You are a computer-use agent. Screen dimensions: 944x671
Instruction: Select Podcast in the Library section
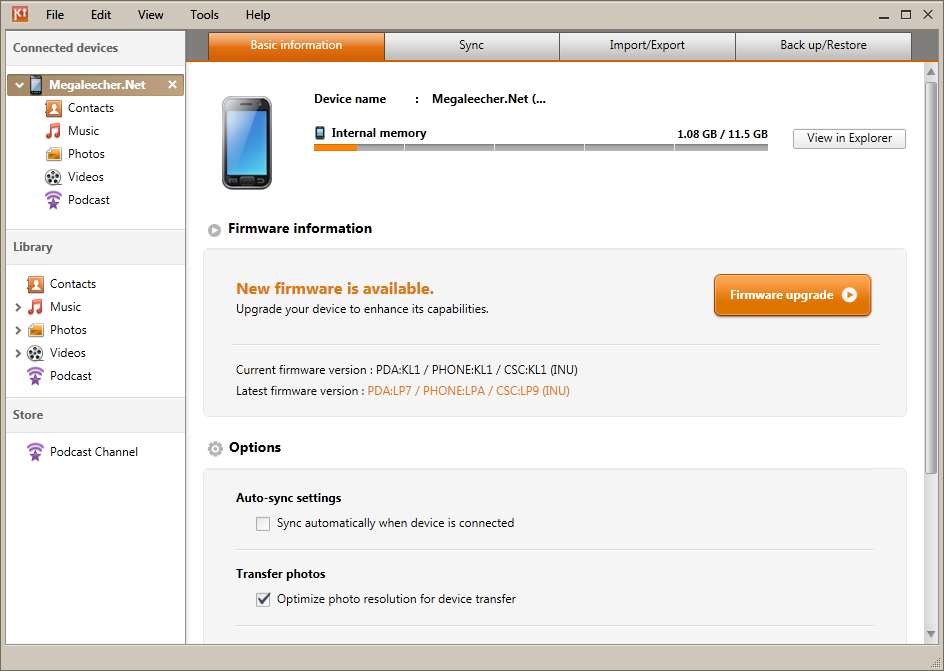[70, 376]
